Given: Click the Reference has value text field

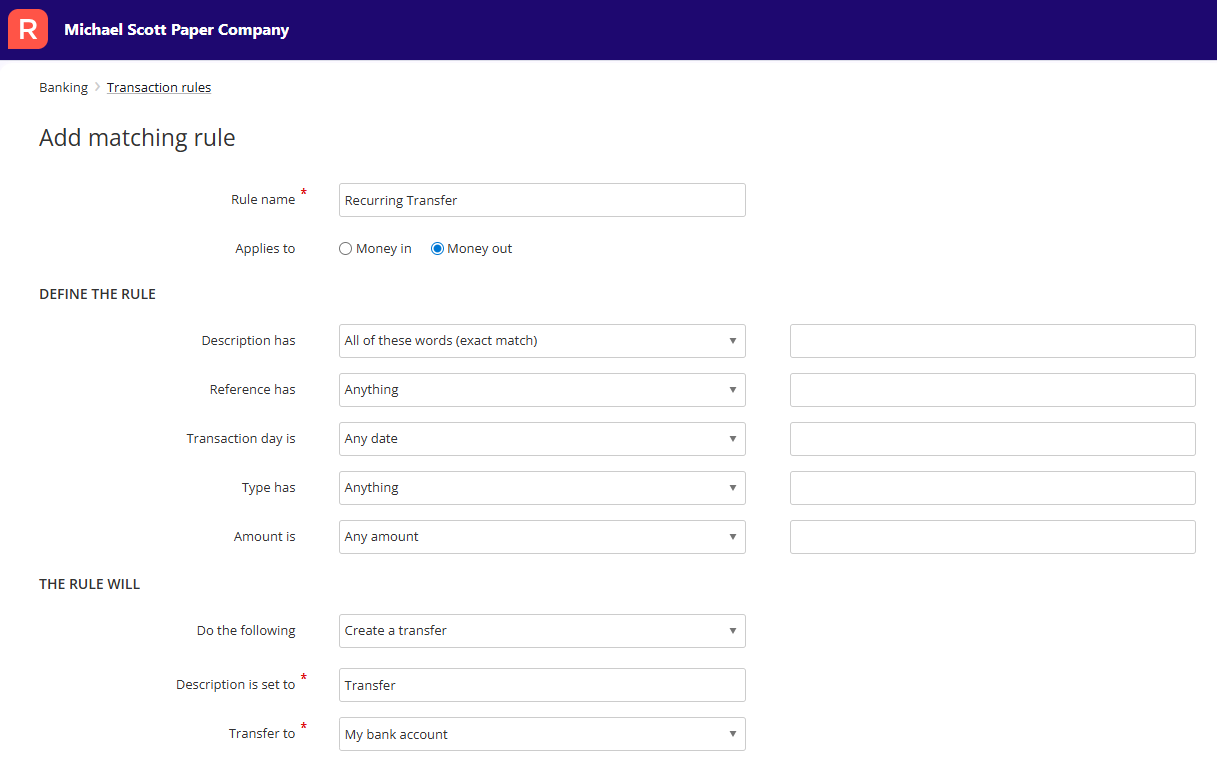Looking at the screenshot, I should tap(993, 390).
